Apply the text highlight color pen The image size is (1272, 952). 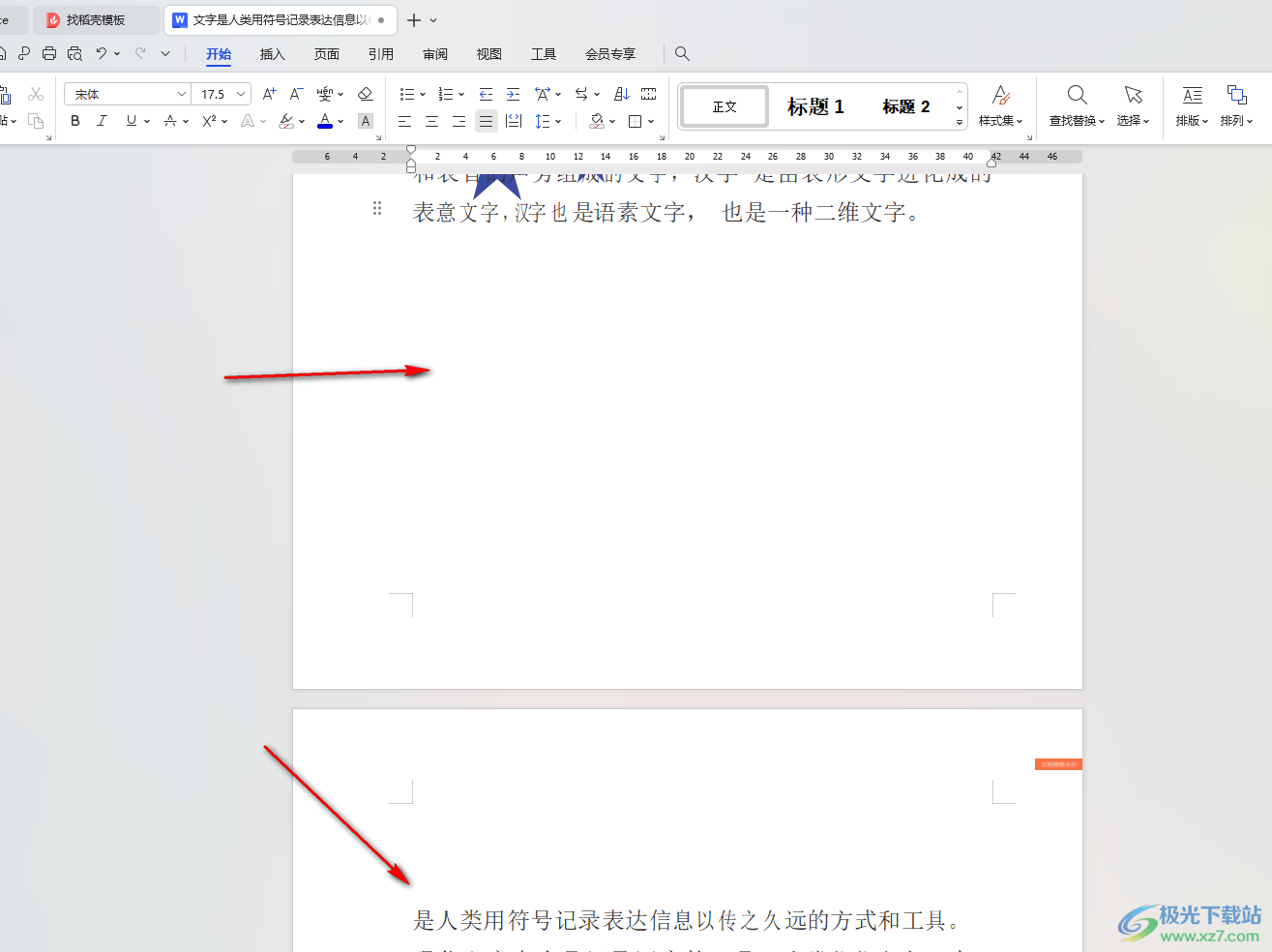tap(286, 121)
